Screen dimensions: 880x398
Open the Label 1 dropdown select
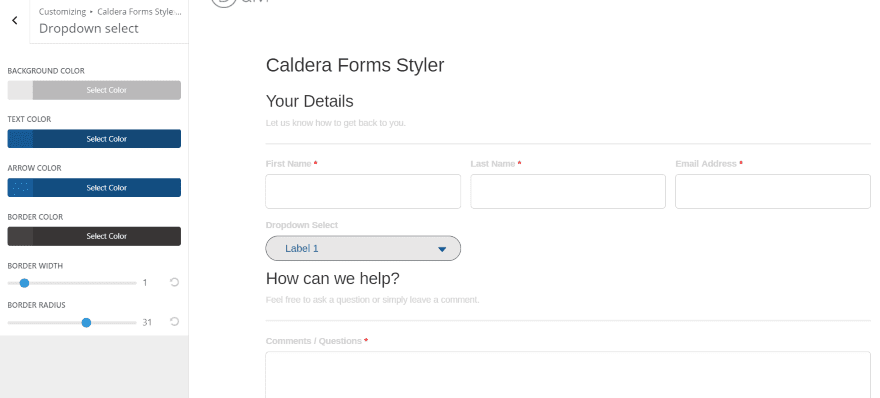(x=363, y=248)
